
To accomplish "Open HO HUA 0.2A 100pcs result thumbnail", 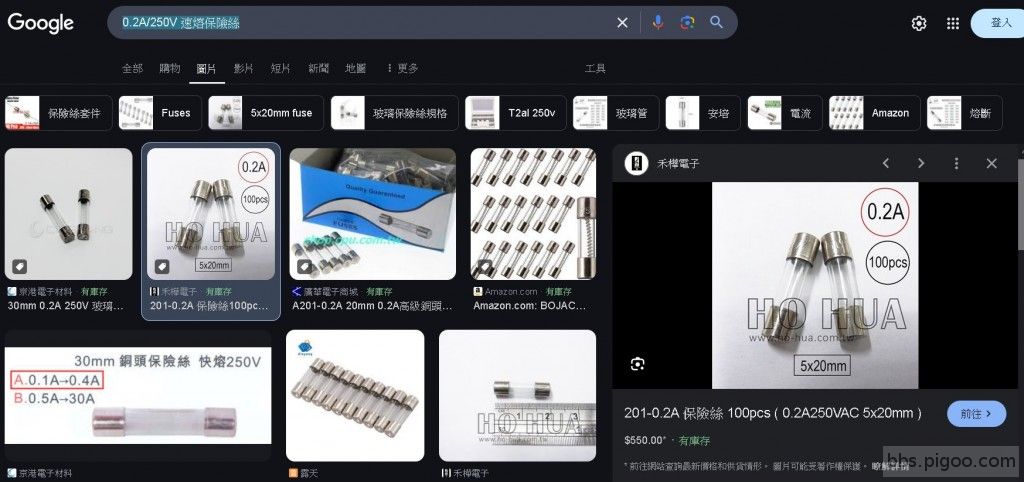I will tap(211, 214).
